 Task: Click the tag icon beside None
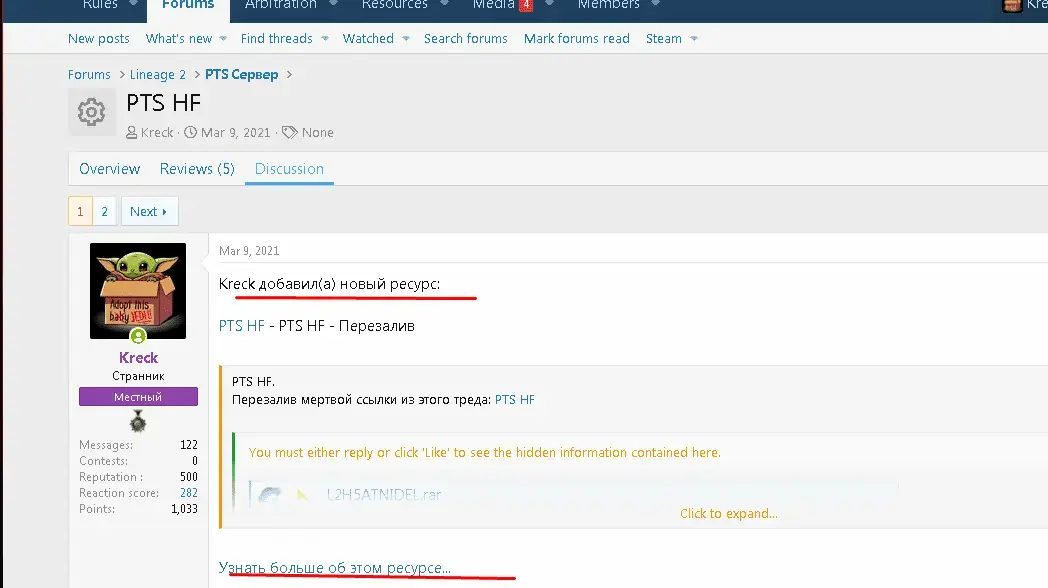[x=289, y=132]
